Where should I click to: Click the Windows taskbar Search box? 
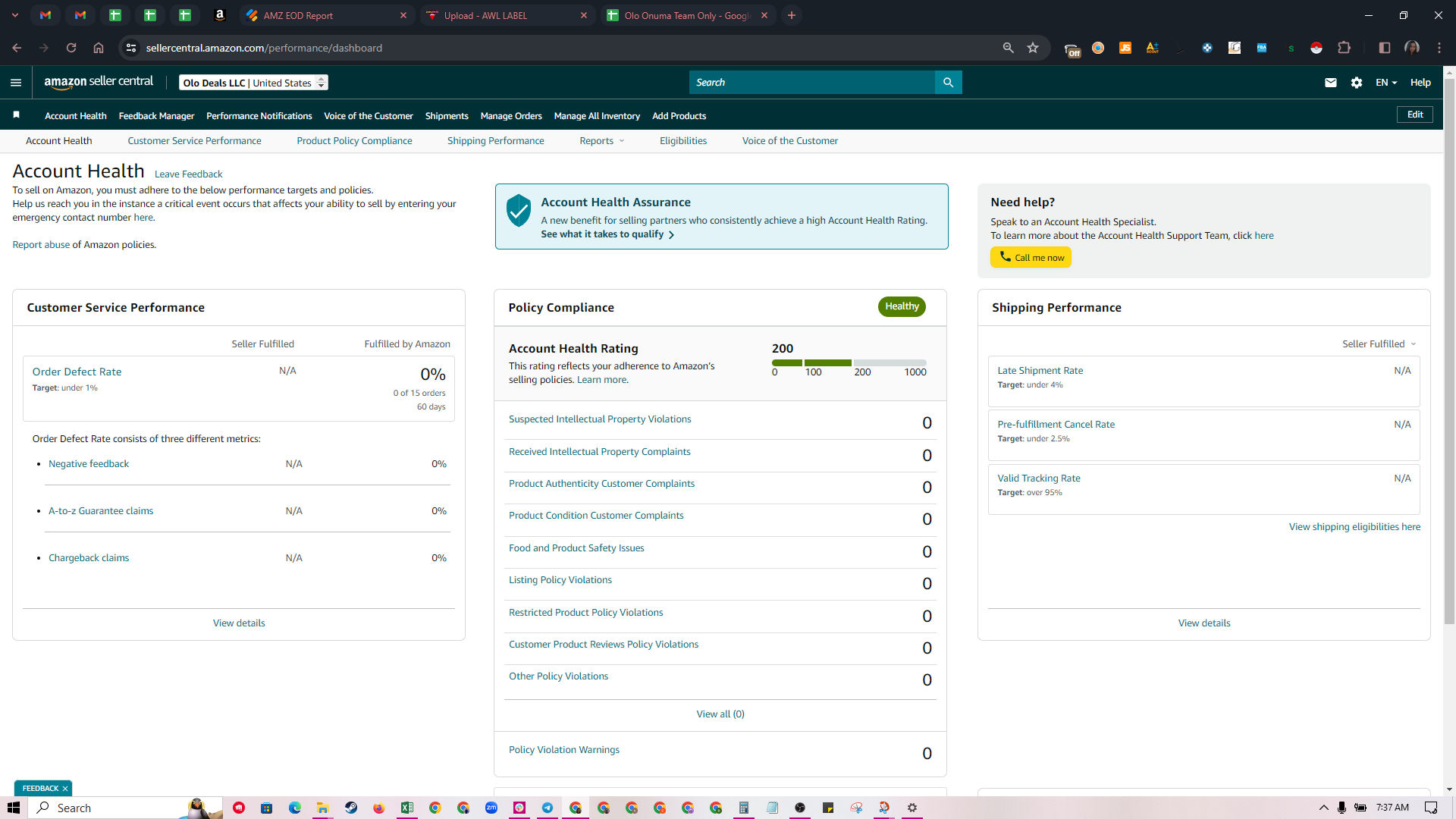125,808
